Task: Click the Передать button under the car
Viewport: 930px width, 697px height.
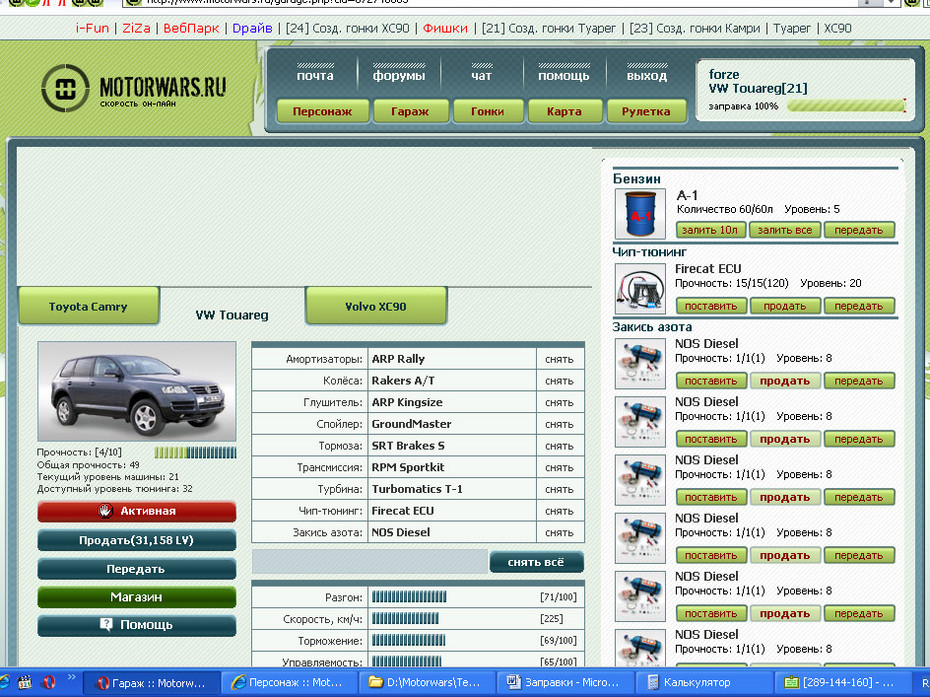Action: click(x=136, y=569)
